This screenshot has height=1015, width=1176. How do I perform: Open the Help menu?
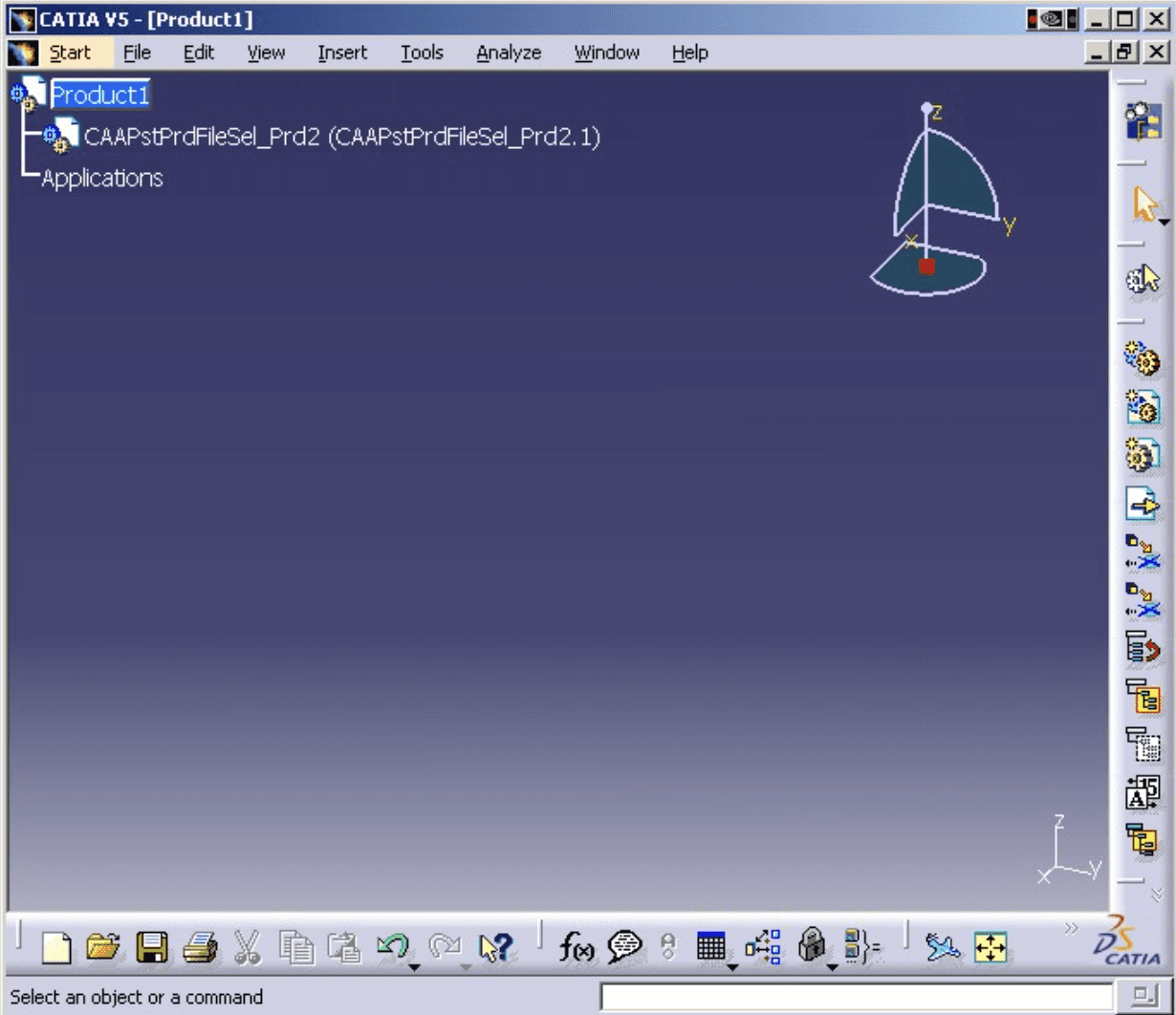coord(689,53)
